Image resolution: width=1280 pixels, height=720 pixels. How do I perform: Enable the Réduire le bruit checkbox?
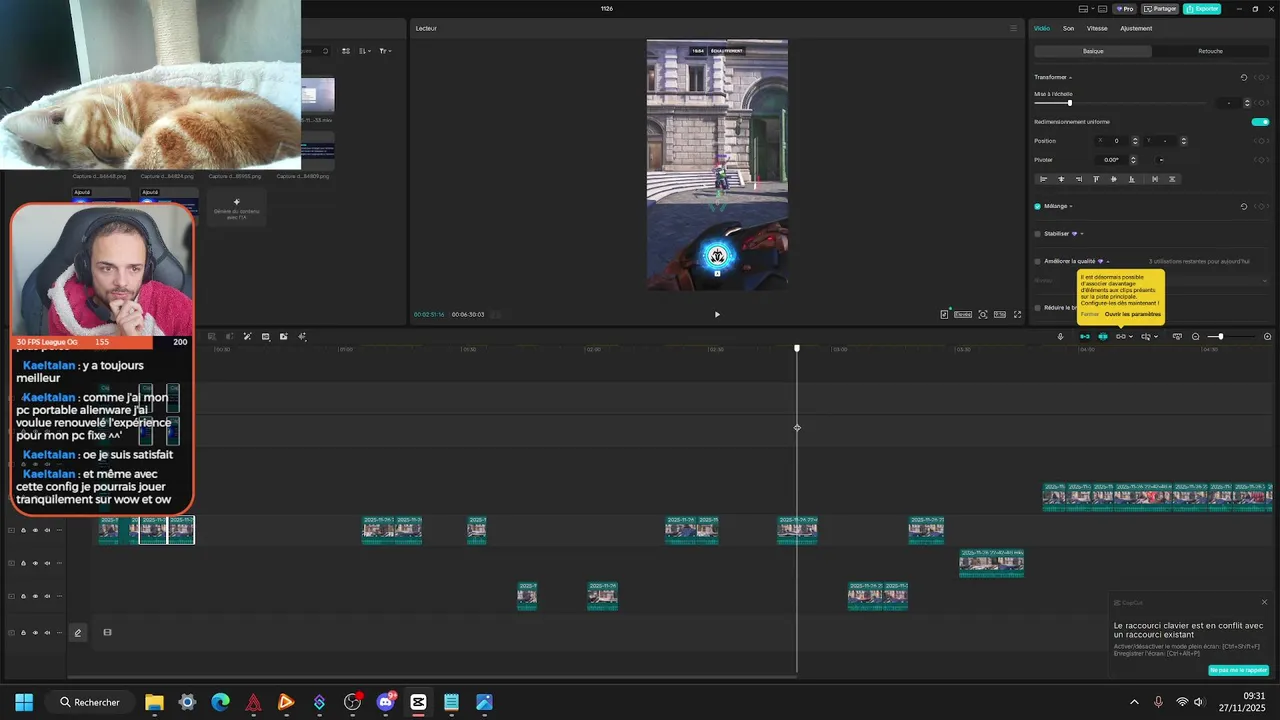tap(1037, 308)
